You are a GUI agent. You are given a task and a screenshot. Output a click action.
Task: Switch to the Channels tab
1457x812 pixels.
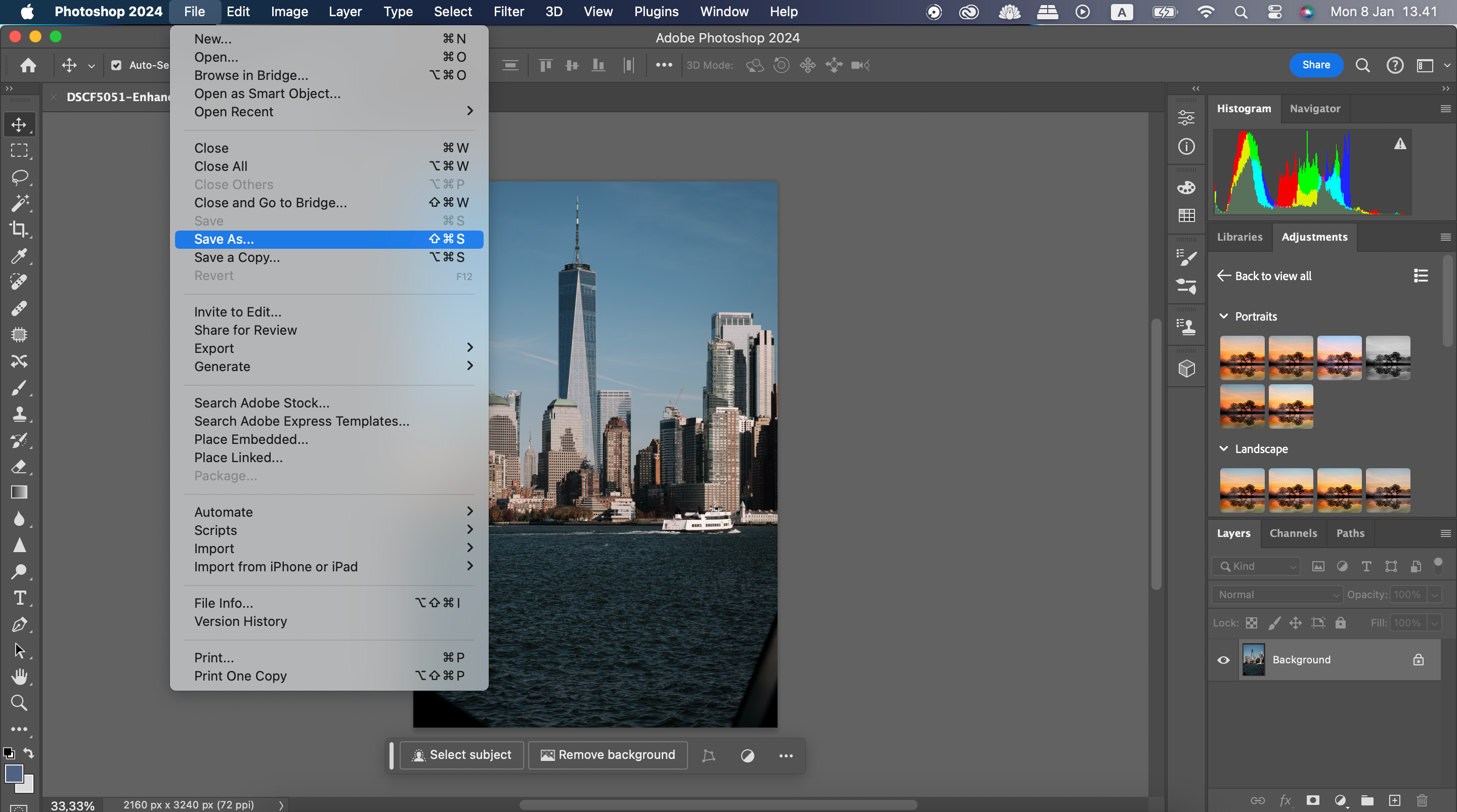pyautogui.click(x=1294, y=533)
